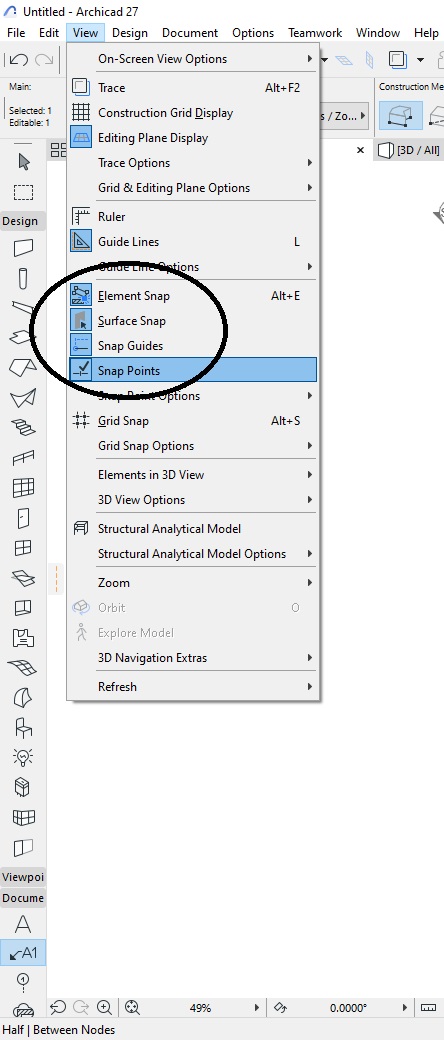Select the Stair tool
The image size is (444, 1040).
23,427
